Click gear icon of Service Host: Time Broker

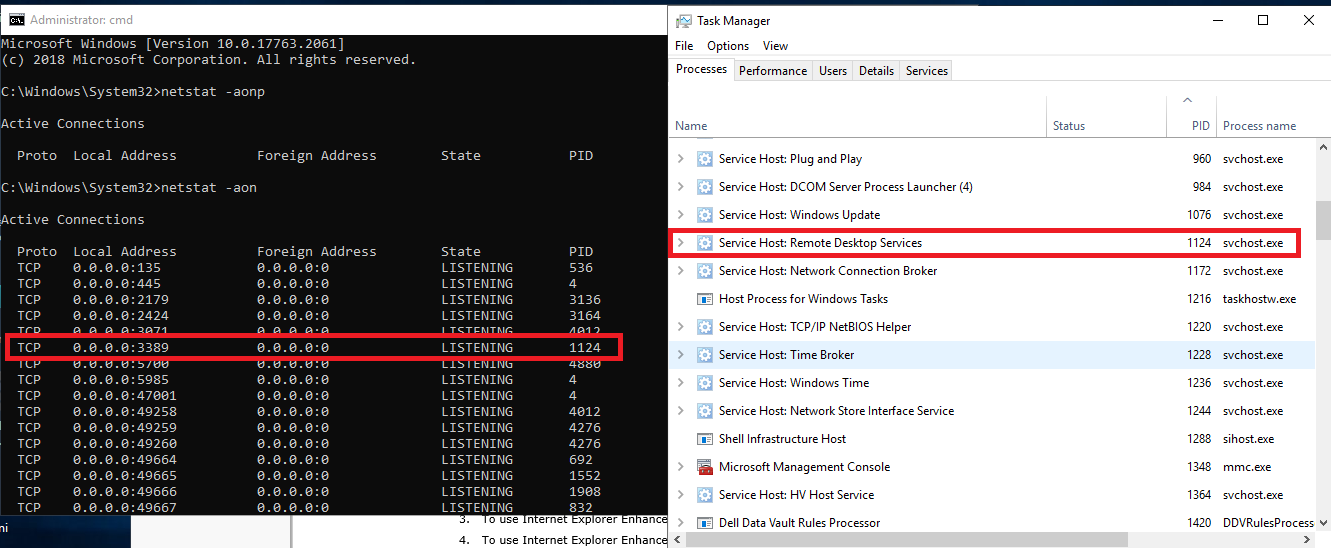pyautogui.click(x=704, y=355)
